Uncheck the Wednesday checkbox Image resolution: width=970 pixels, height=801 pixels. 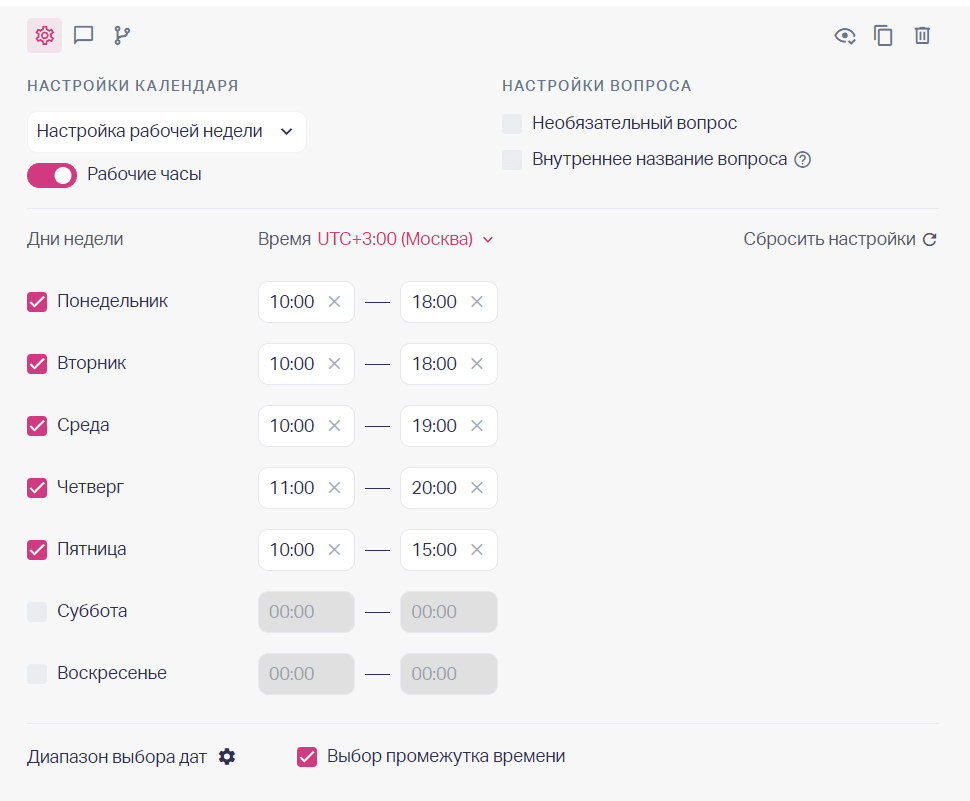37,426
